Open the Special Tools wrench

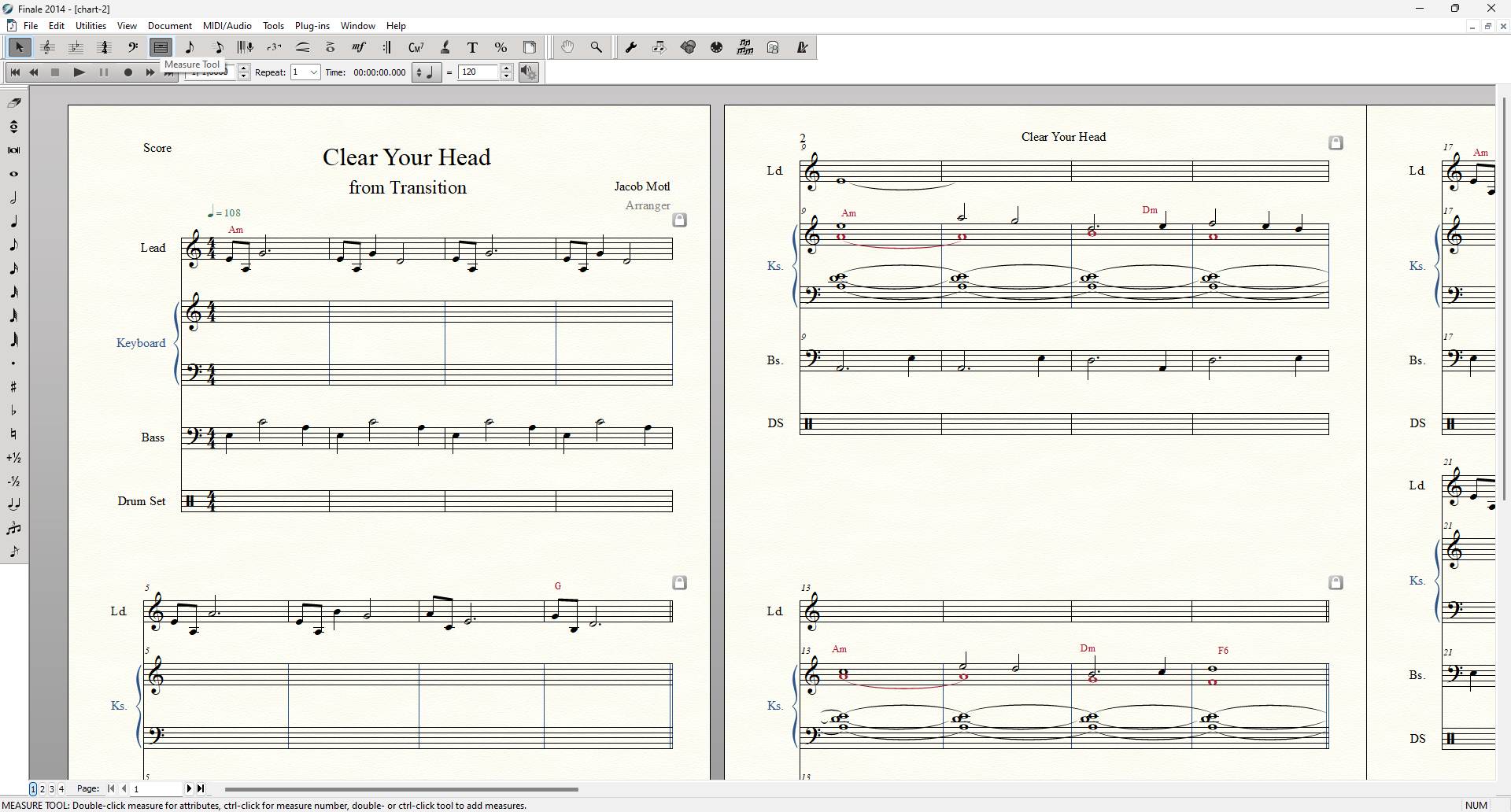pos(631,48)
